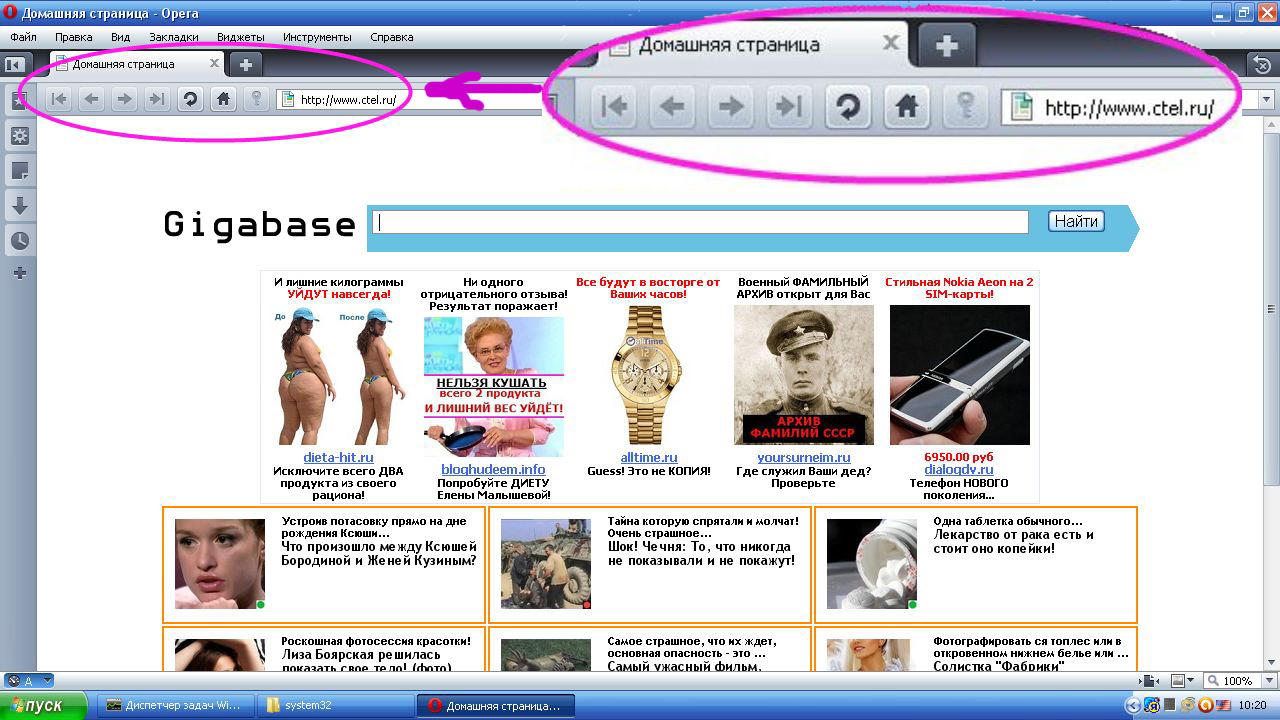
Task: Switch to system32 folder taskbar button
Action: [x=336, y=705]
